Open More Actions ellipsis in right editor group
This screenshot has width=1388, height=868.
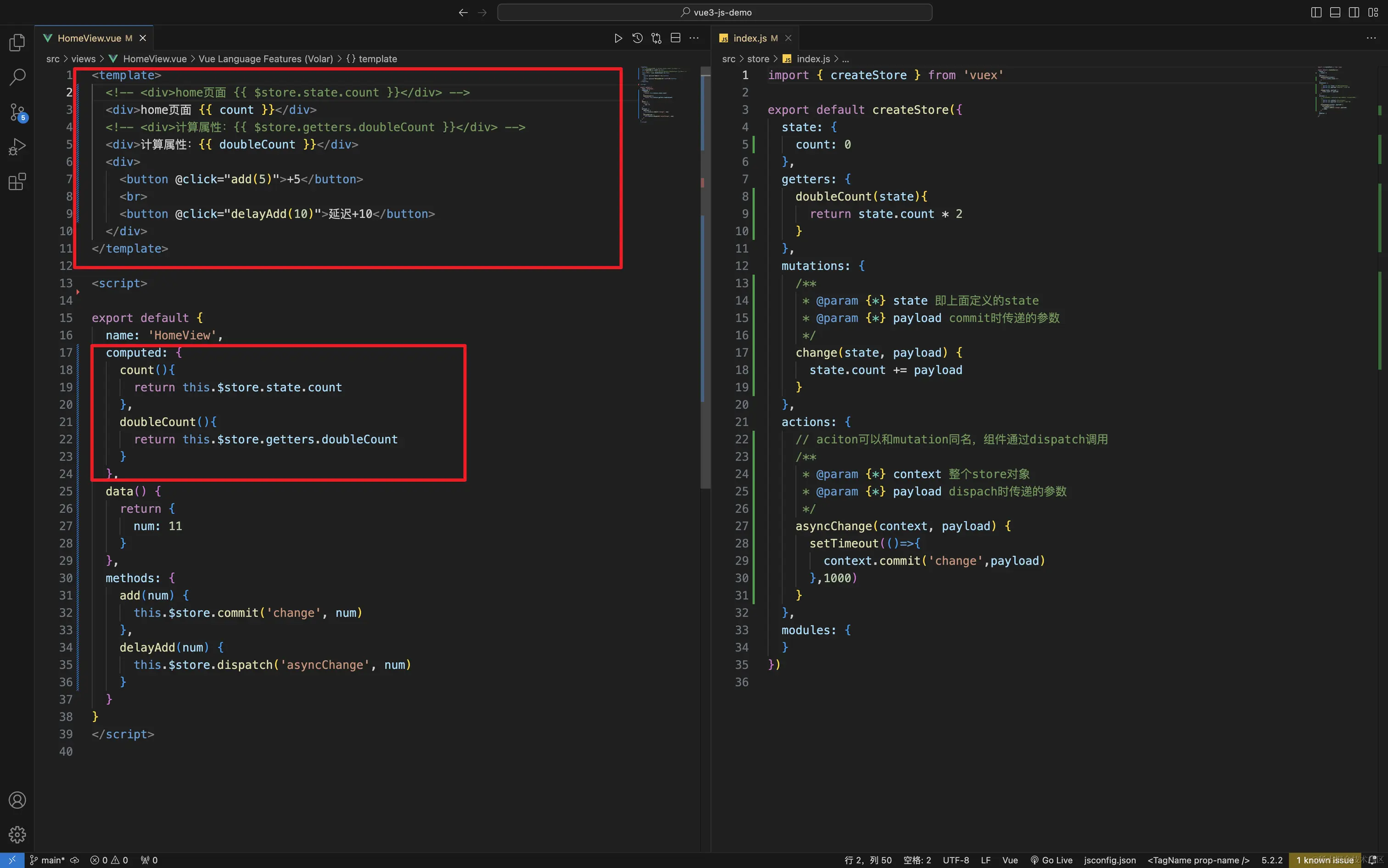pos(1371,39)
